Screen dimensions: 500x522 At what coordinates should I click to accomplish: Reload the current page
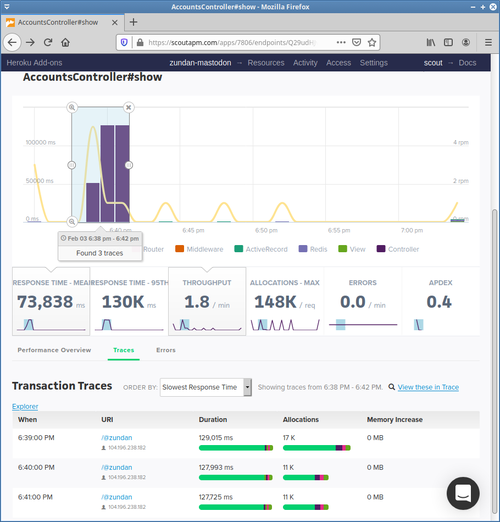coord(48,42)
